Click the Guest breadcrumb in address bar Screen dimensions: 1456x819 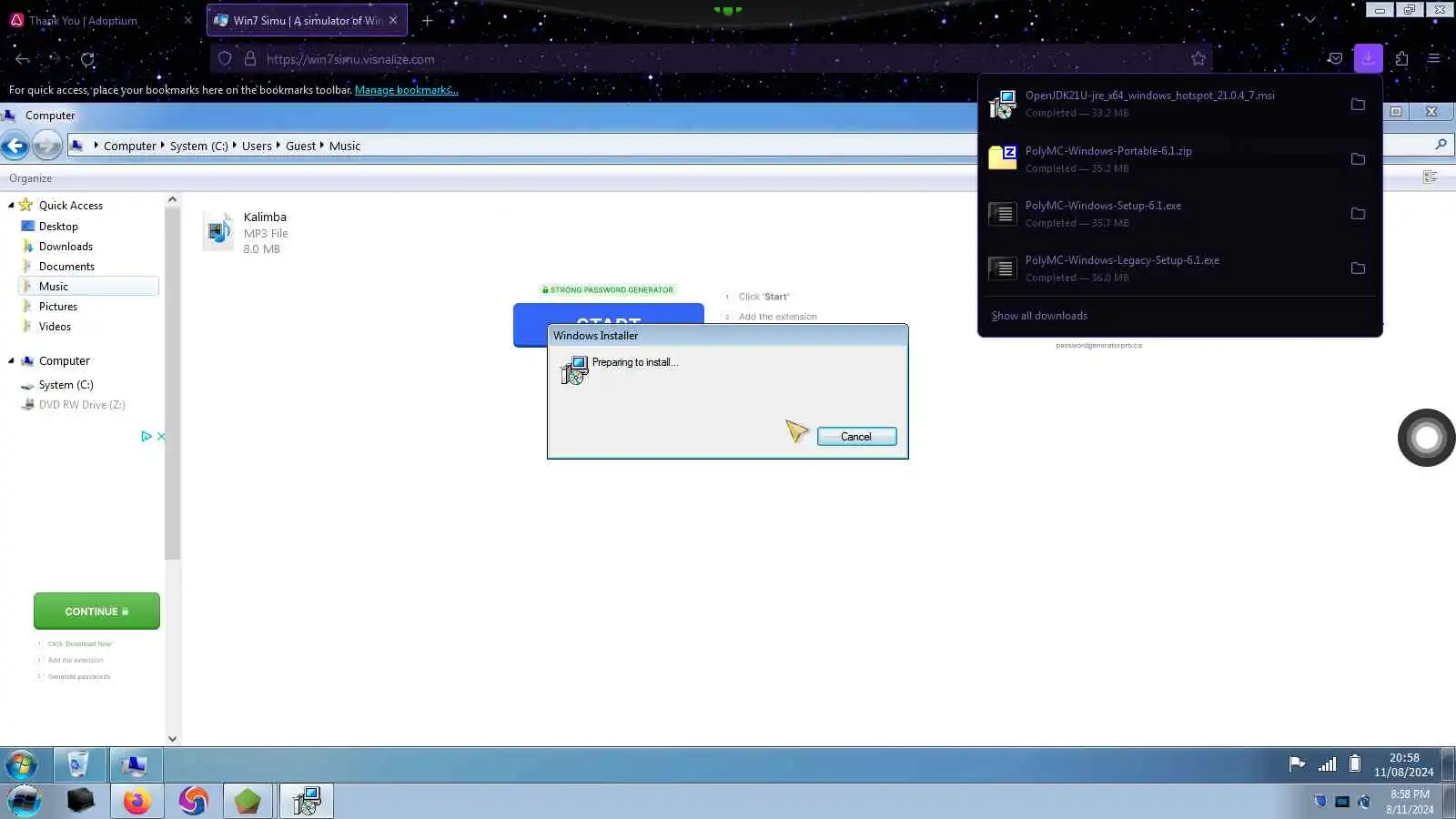pos(300,146)
